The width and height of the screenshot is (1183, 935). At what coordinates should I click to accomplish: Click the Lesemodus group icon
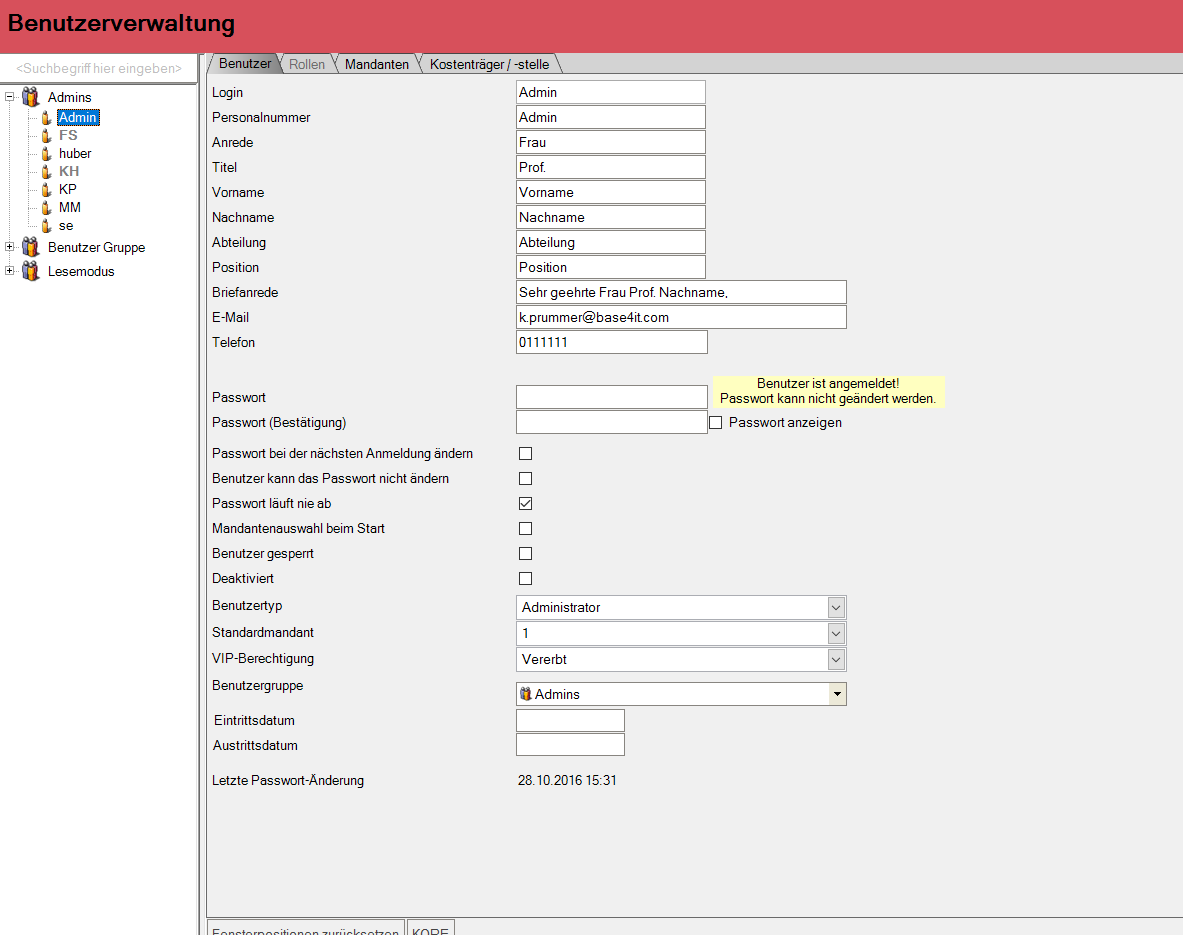tap(31, 271)
